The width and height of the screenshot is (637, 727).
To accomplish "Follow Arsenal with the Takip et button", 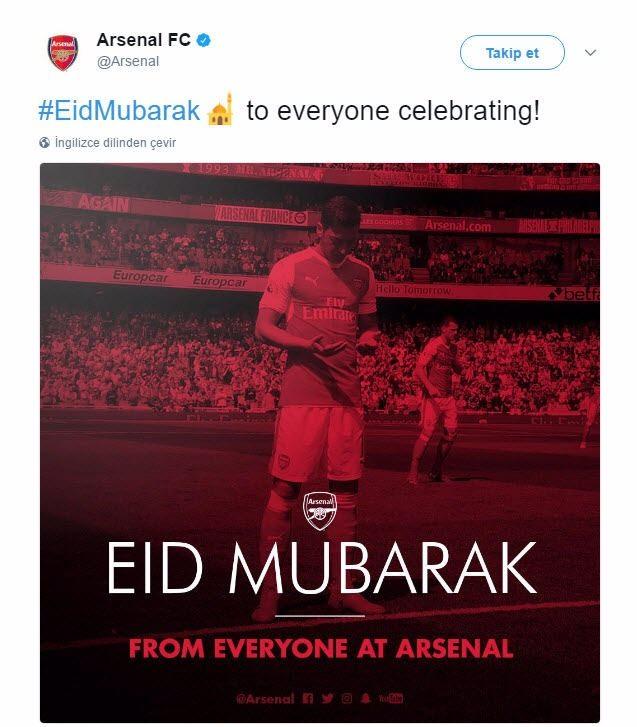I will tap(512, 53).
